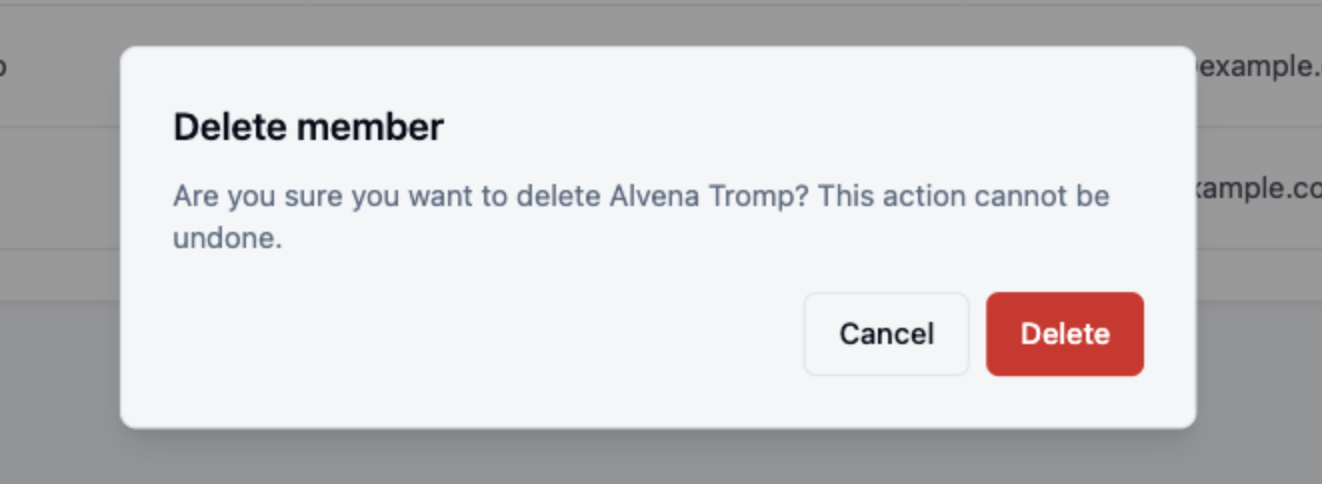Click "This action cannot be" warning text
Screen dimensions: 1322x484
[964, 196]
